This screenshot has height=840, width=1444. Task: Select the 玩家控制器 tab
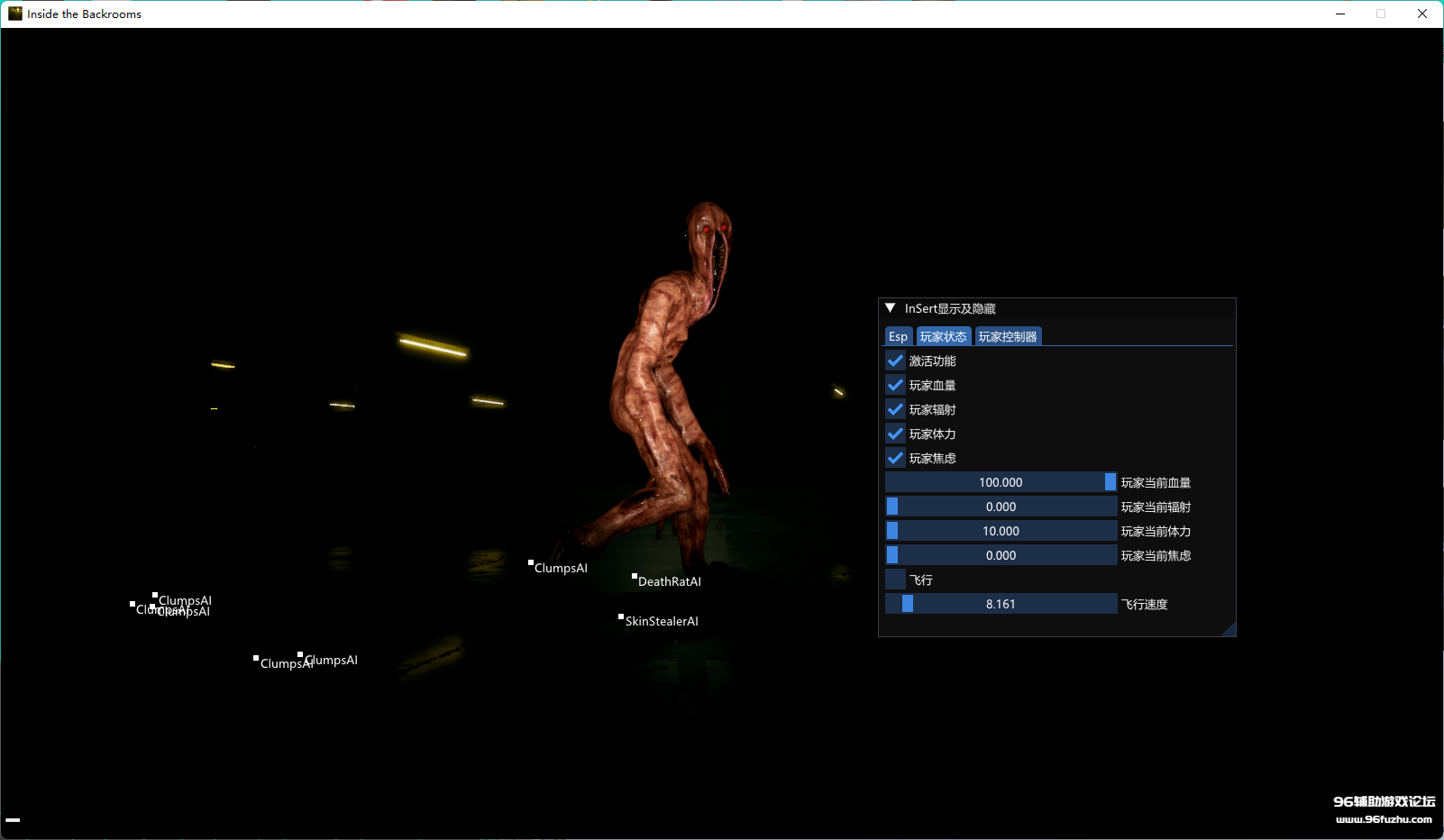pyautogui.click(x=1008, y=336)
